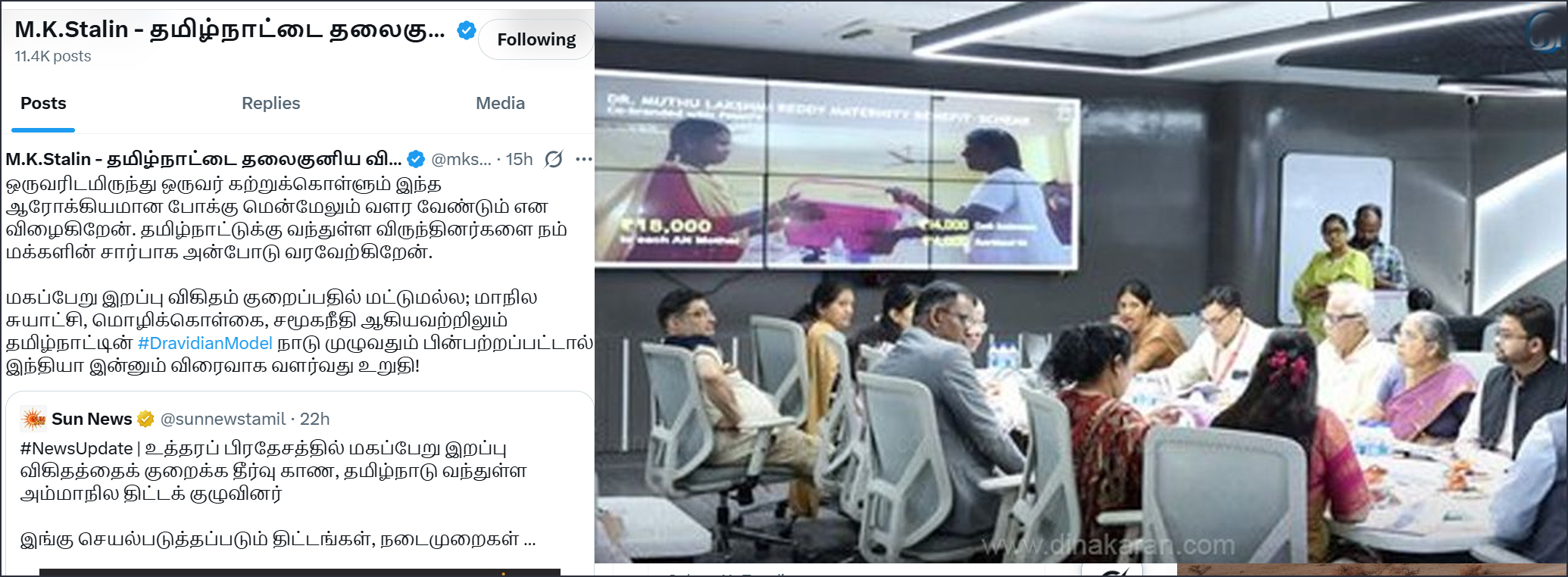Open the #DravidianModel hashtag link

point(205,343)
